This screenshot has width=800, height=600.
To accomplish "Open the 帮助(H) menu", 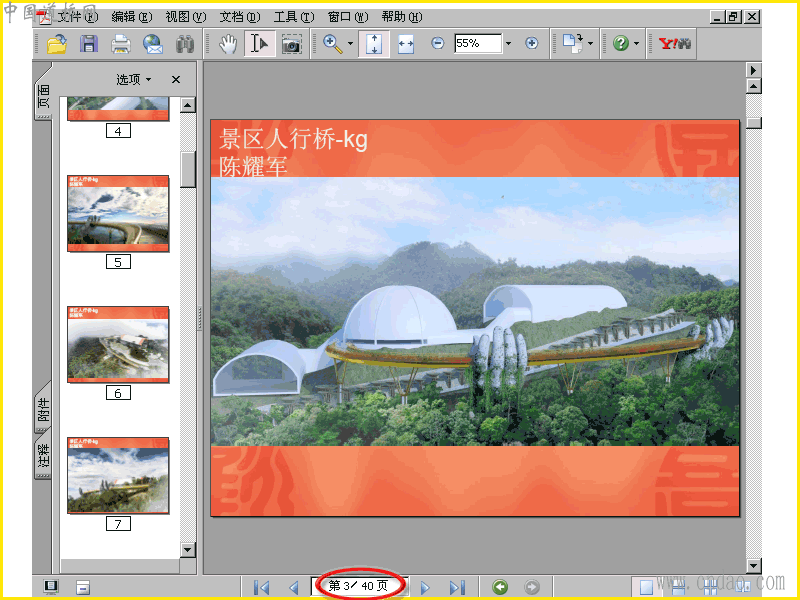I will click(402, 17).
